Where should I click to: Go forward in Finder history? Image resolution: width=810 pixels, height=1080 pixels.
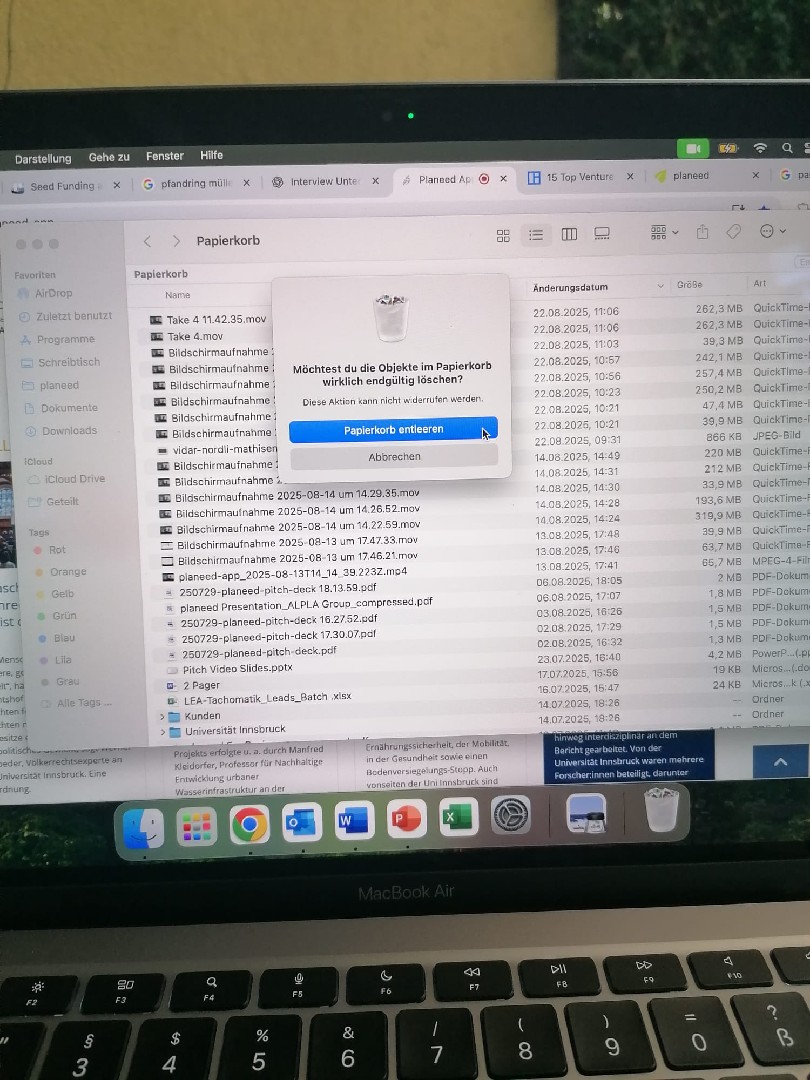pos(176,241)
